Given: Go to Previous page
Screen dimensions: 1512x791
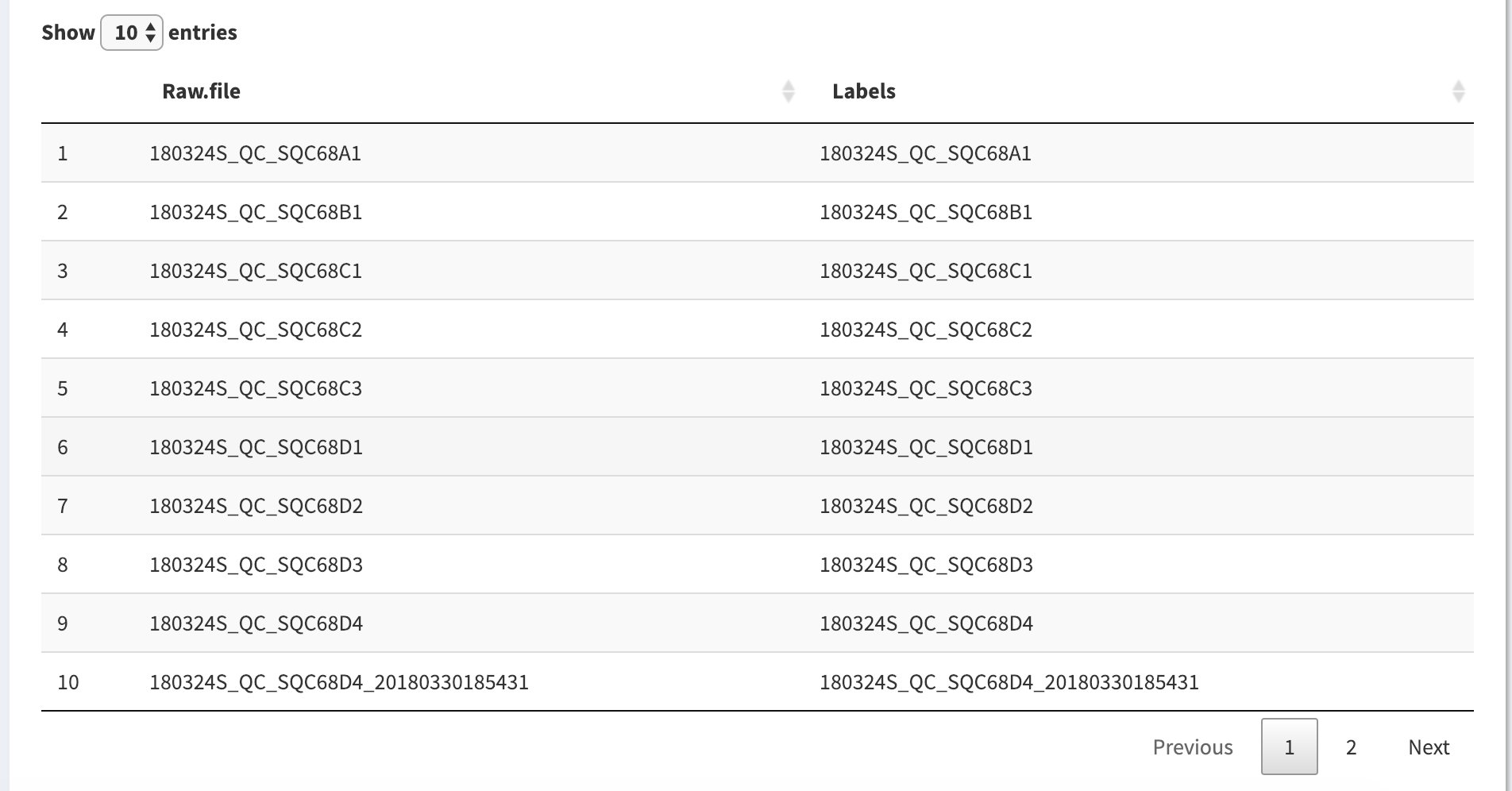Looking at the screenshot, I should 1193,747.
